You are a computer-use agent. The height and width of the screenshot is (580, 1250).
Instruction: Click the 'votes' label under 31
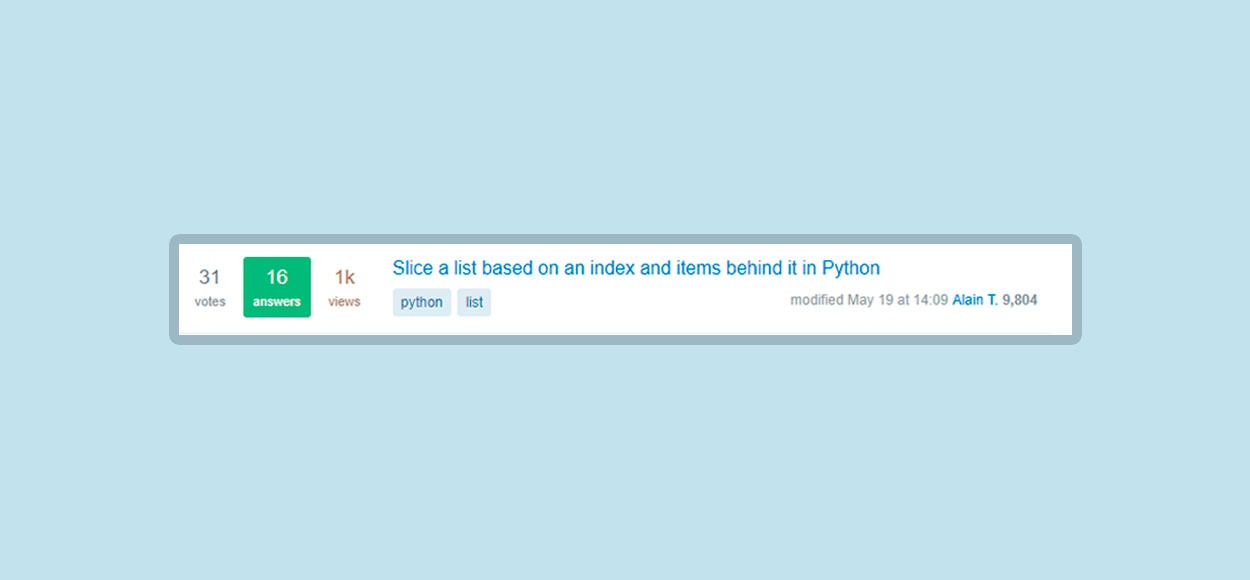210,301
